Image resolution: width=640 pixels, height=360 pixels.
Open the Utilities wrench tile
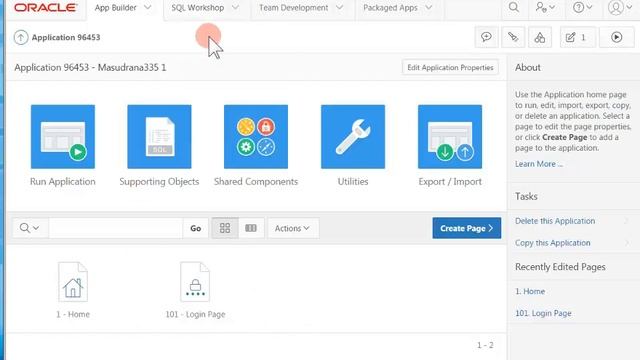[x=353, y=137]
